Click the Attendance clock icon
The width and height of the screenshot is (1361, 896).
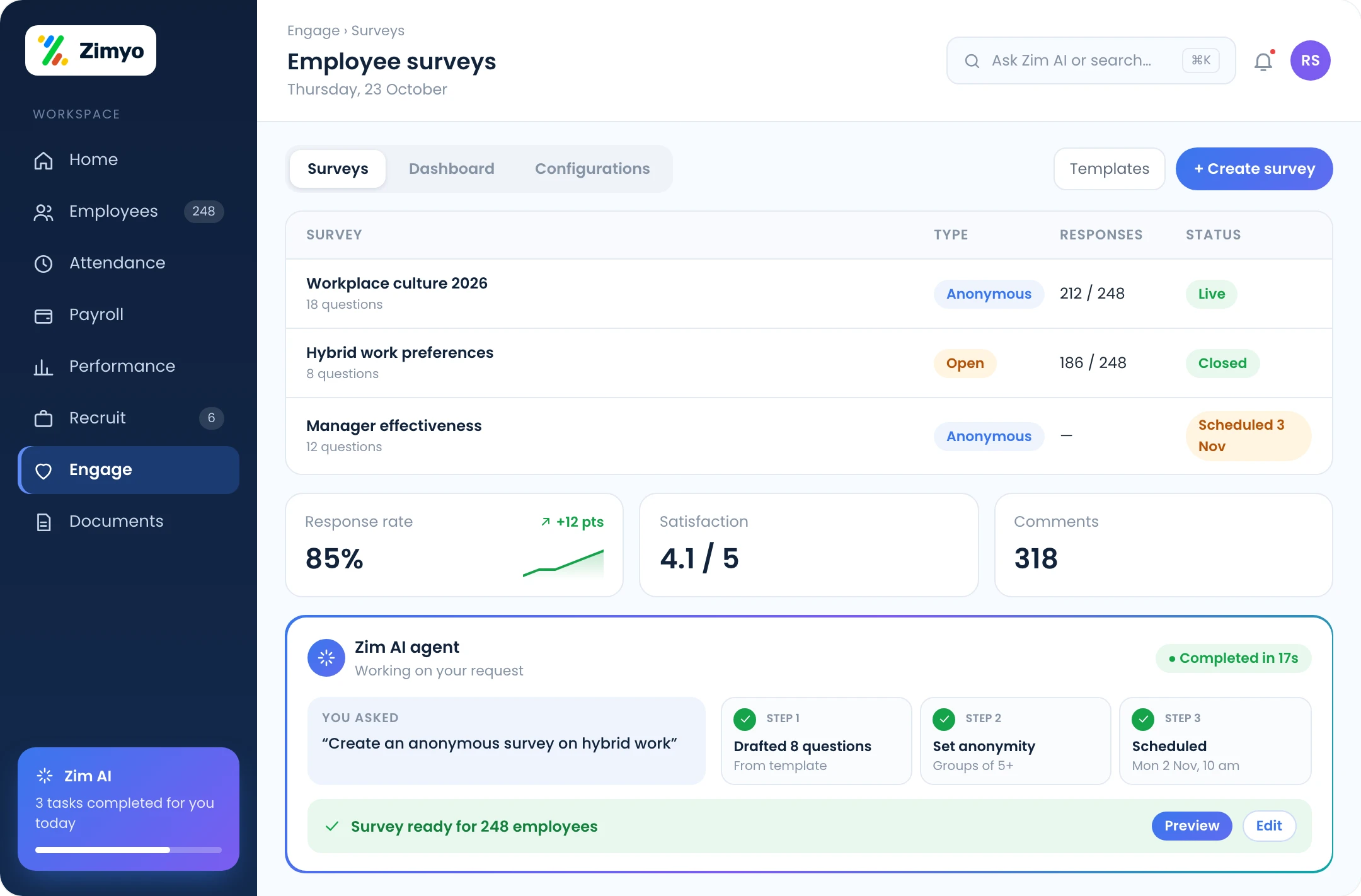(x=43, y=263)
